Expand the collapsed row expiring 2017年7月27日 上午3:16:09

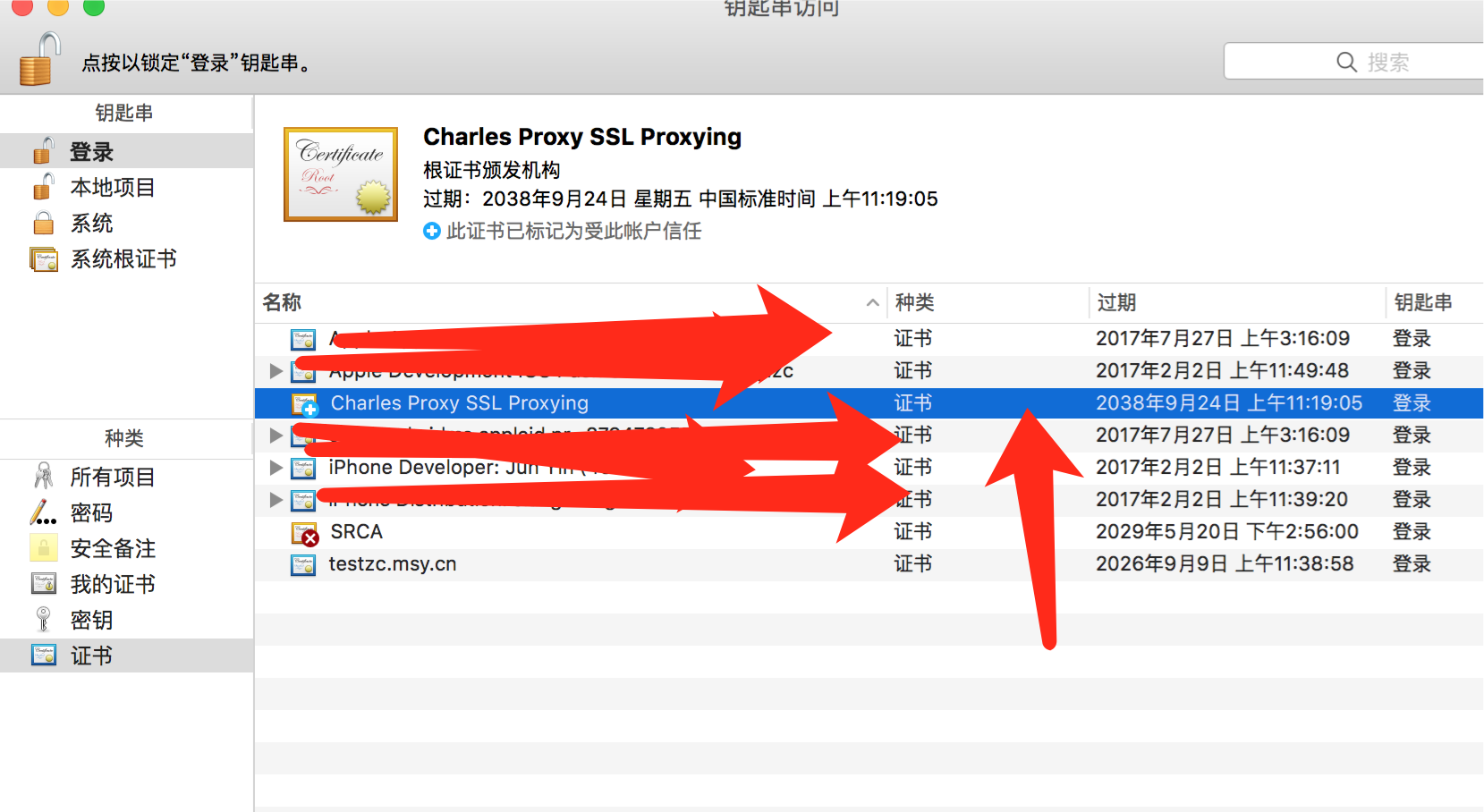tap(276, 435)
